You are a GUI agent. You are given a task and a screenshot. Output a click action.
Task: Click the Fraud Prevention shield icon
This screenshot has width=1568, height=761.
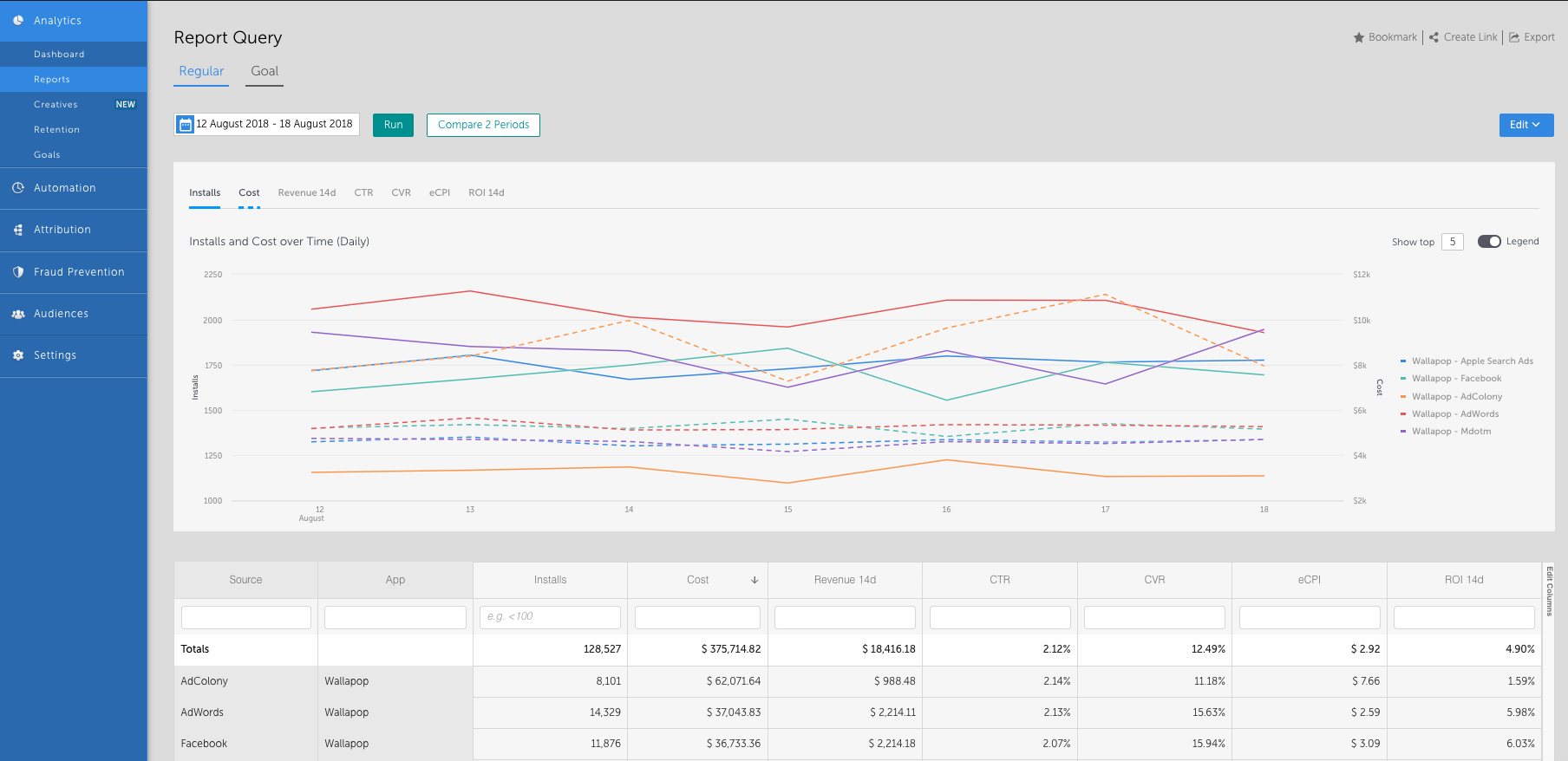click(18, 272)
